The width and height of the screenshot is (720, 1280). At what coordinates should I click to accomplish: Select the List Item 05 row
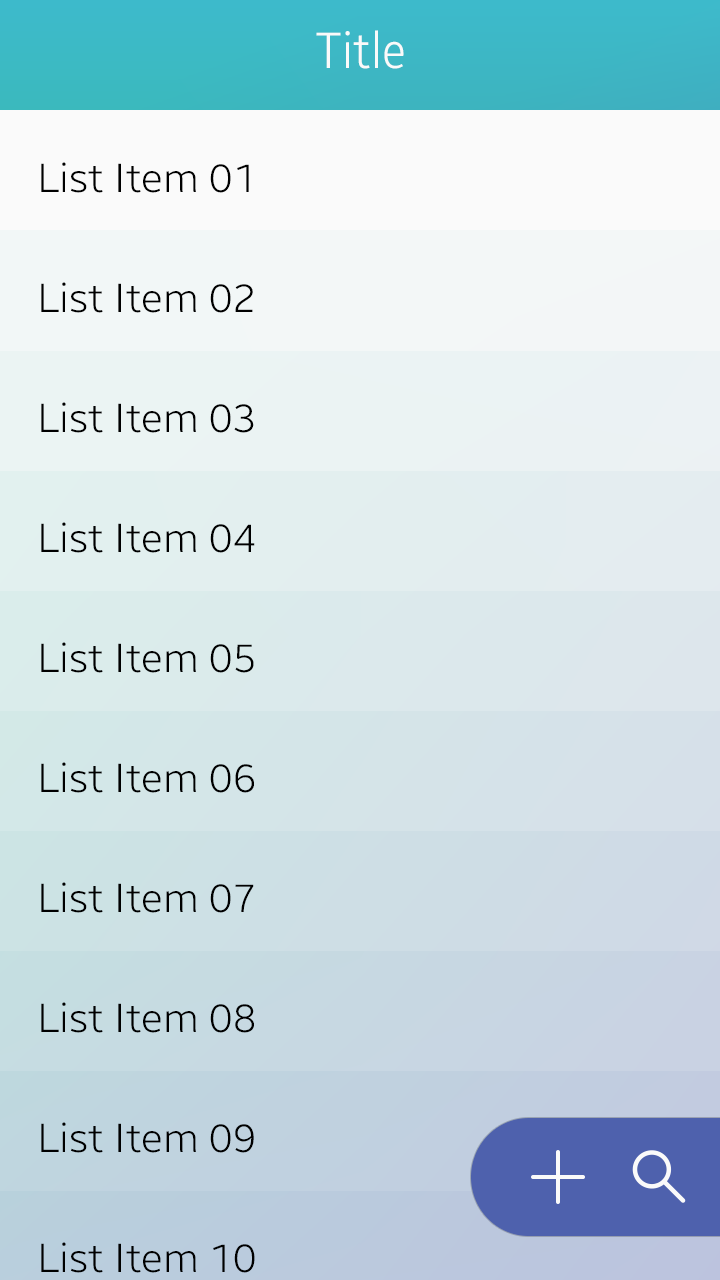pyautogui.click(x=147, y=659)
